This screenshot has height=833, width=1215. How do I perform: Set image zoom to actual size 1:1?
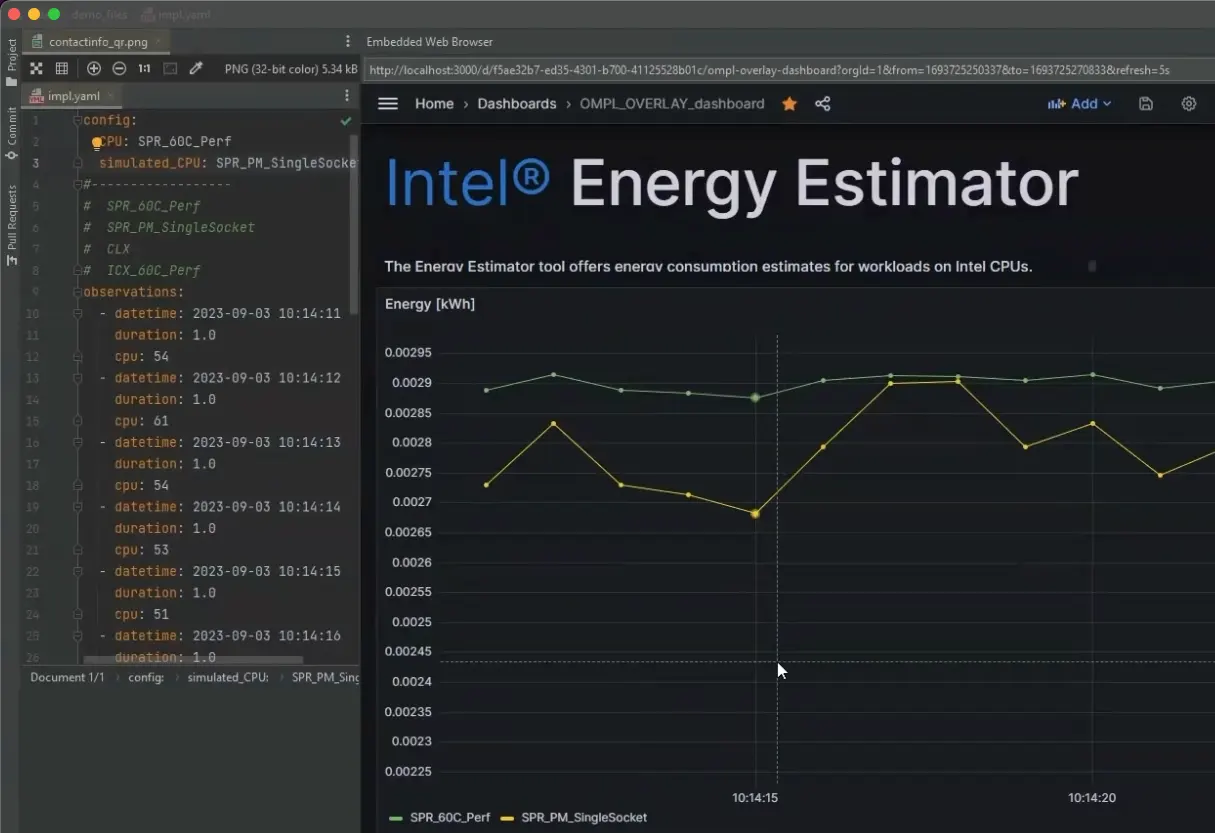(144, 69)
